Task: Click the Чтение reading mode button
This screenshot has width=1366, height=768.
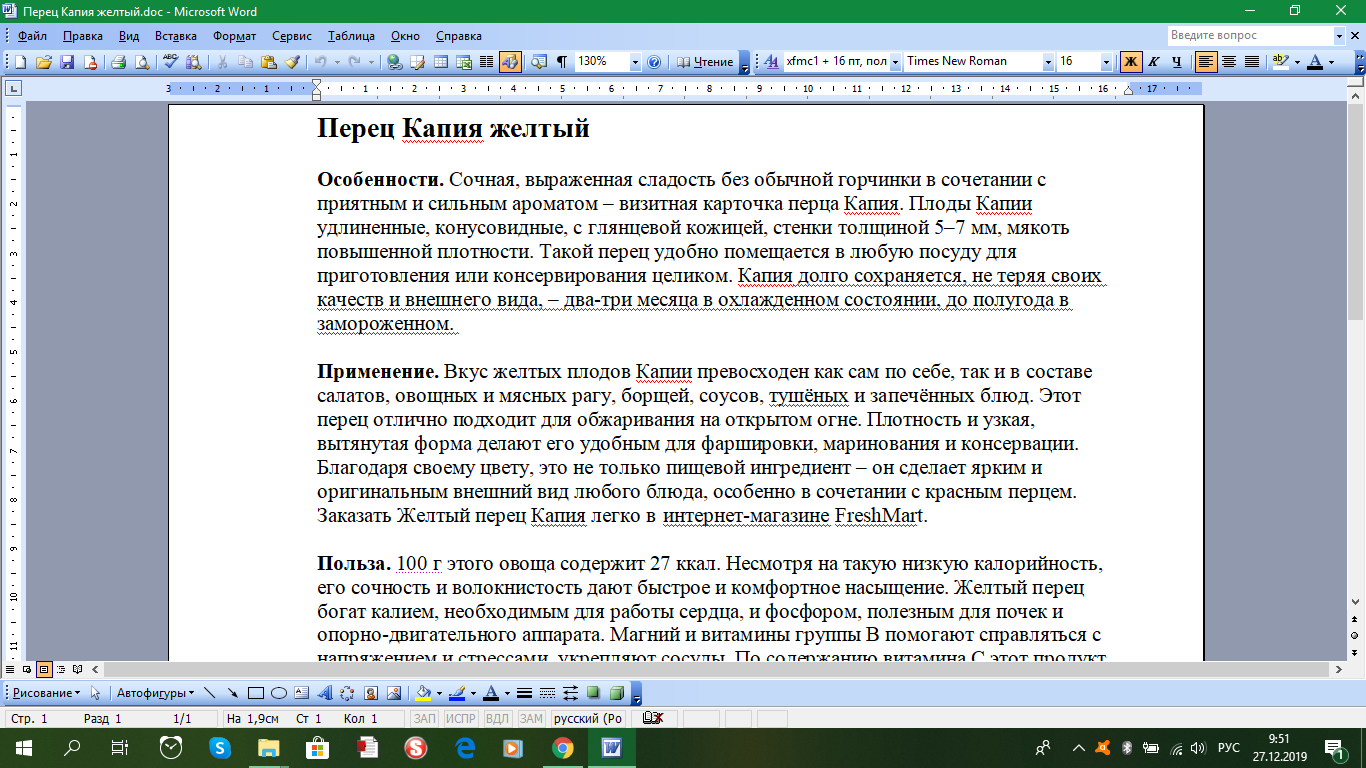Action: (705, 61)
